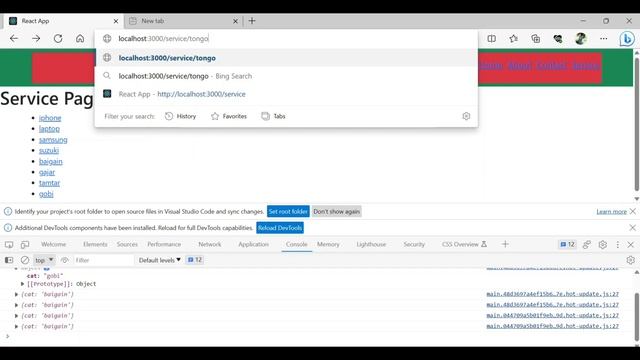Switch to the Application tab
The width and height of the screenshot is (640, 360).
coord(253,244)
